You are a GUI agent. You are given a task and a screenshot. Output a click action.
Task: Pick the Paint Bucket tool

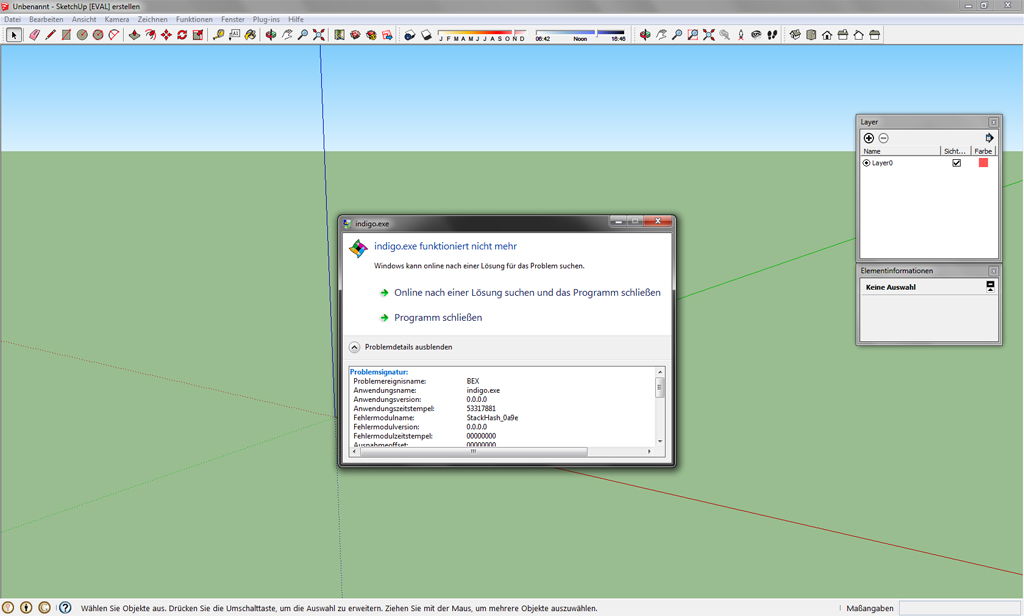point(250,35)
